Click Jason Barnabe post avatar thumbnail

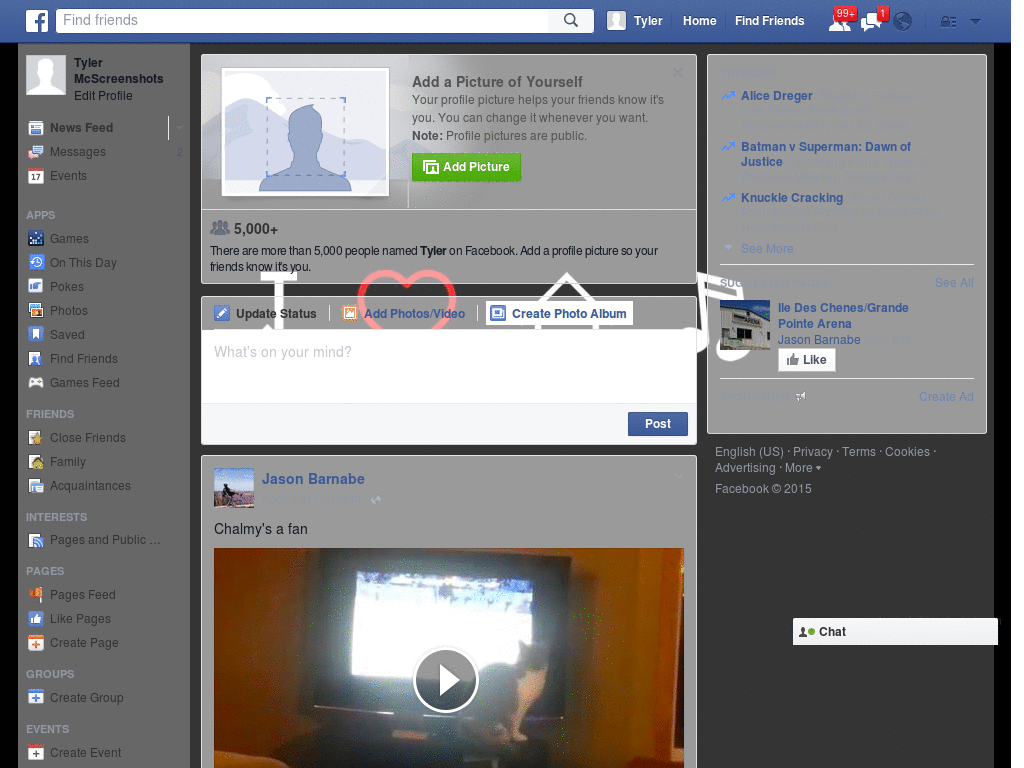(x=234, y=488)
